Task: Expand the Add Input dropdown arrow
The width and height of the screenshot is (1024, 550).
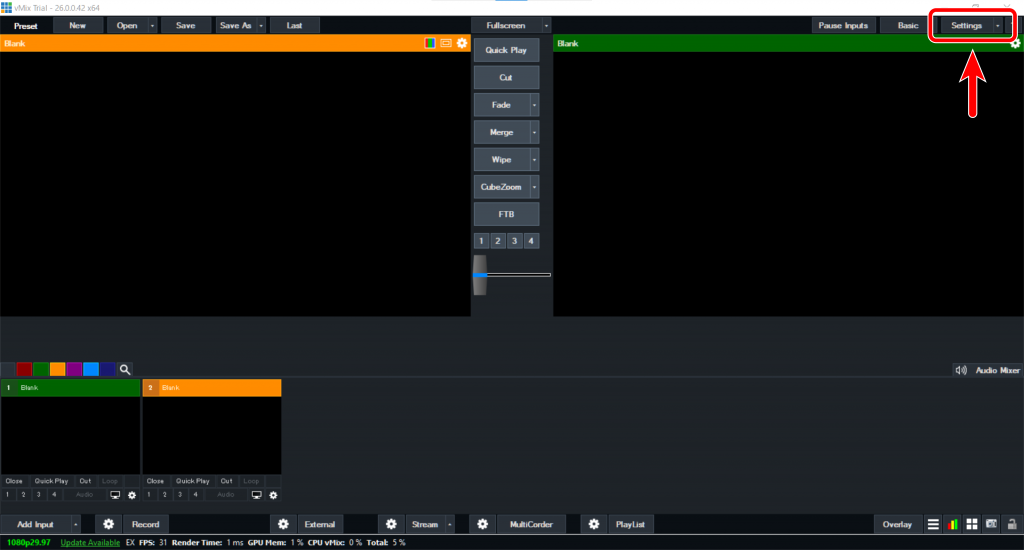Action: (74, 524)
